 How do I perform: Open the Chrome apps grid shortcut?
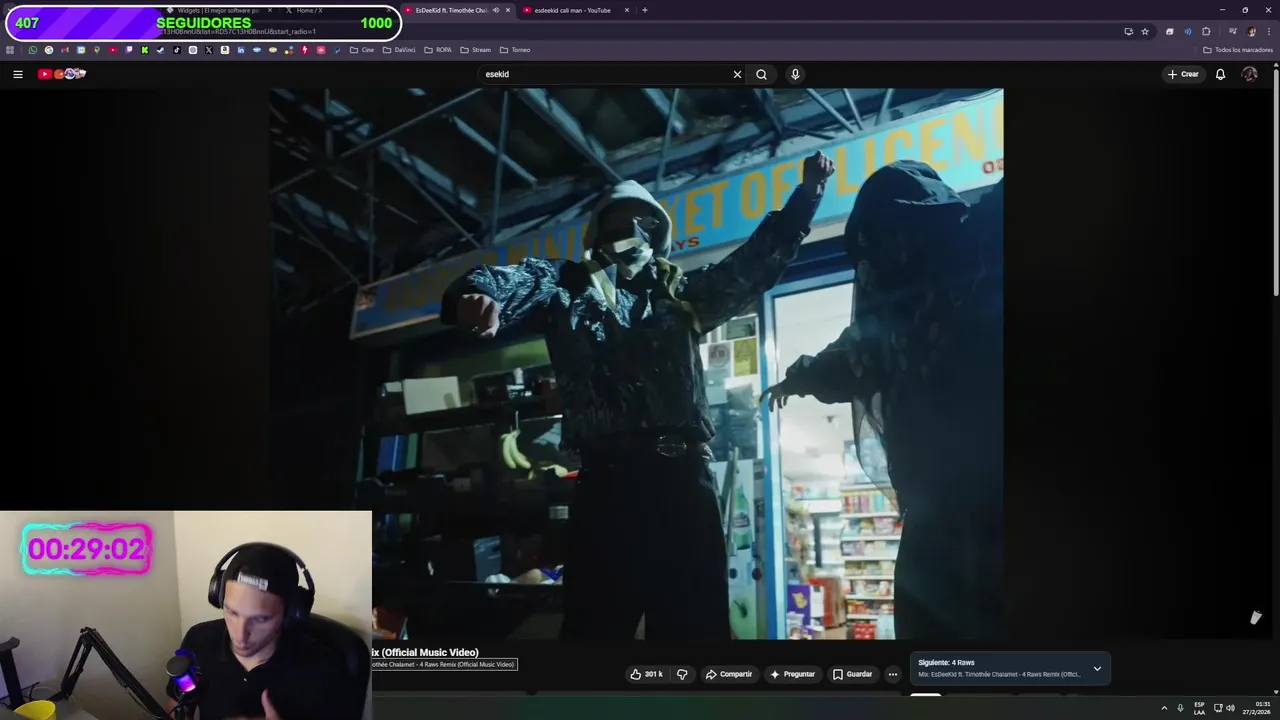point(10,50)
